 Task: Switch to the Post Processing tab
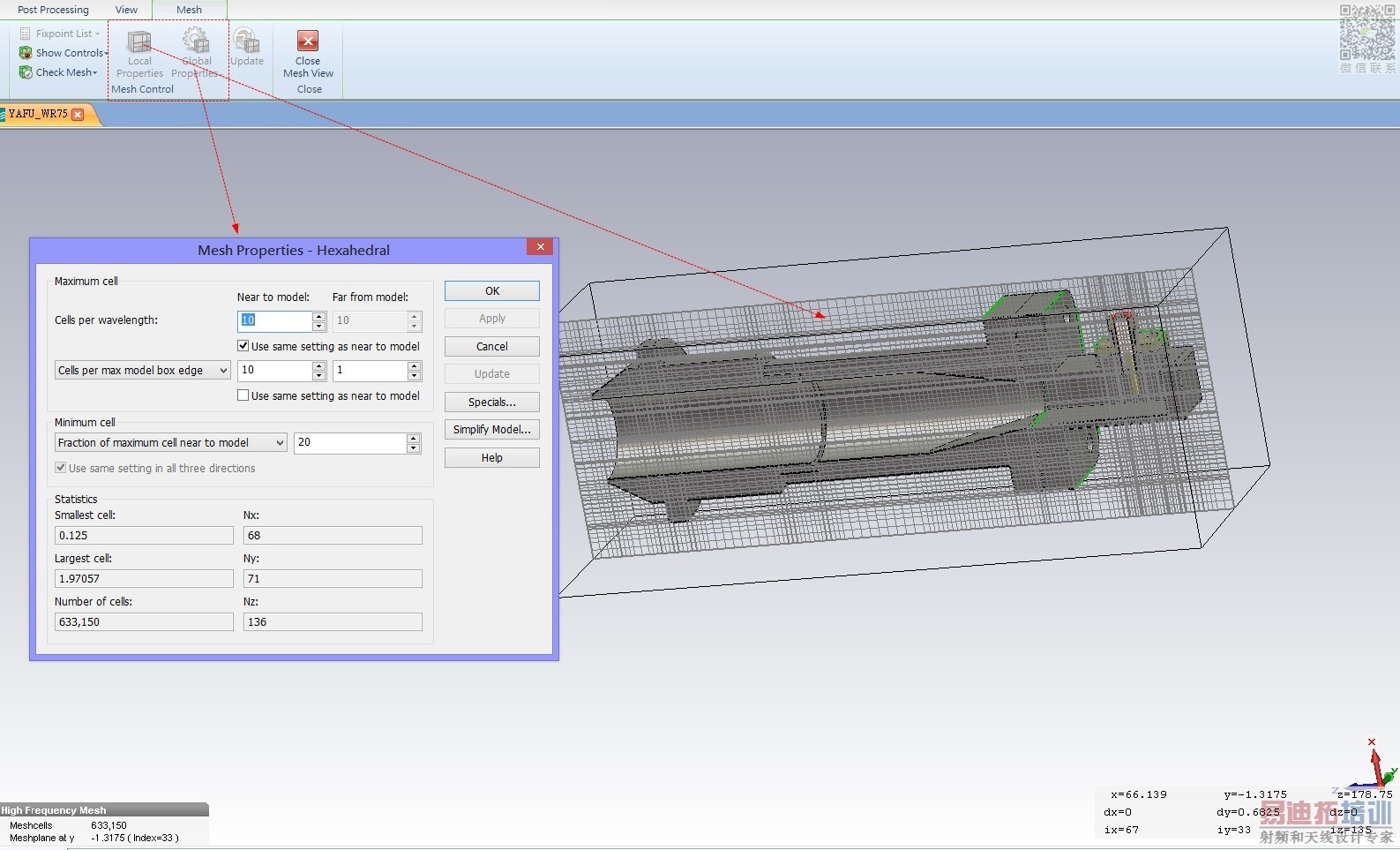tap(53, 10)
